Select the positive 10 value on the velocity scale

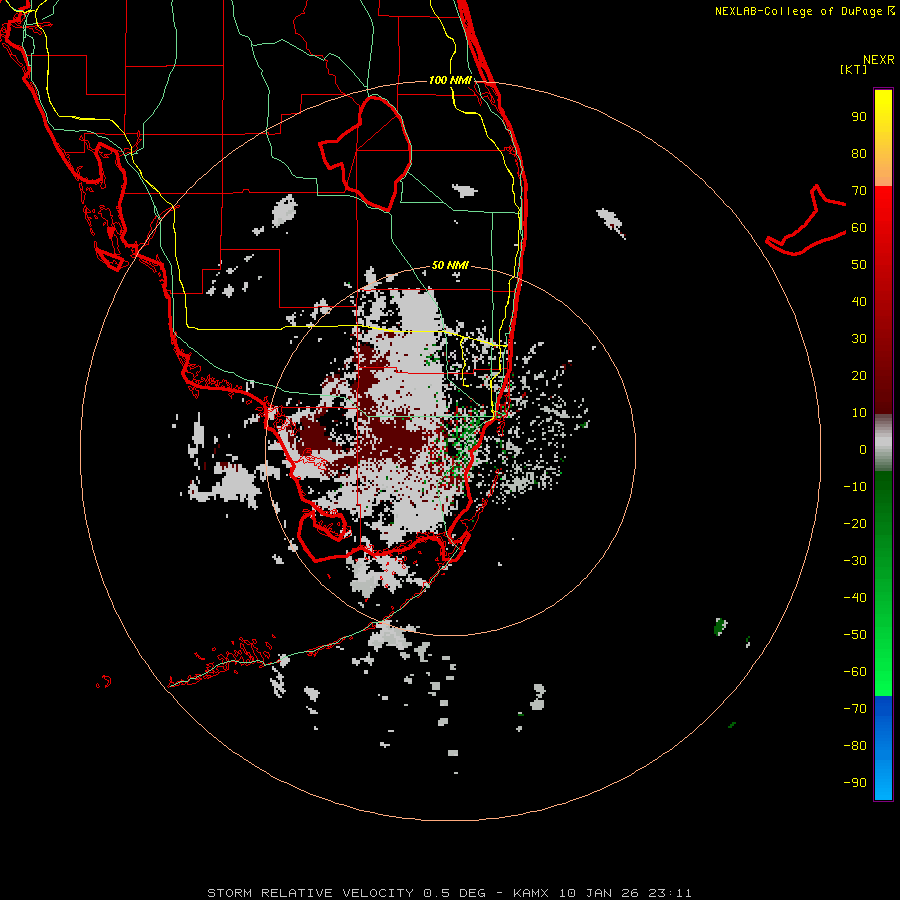tap(859, 413)
